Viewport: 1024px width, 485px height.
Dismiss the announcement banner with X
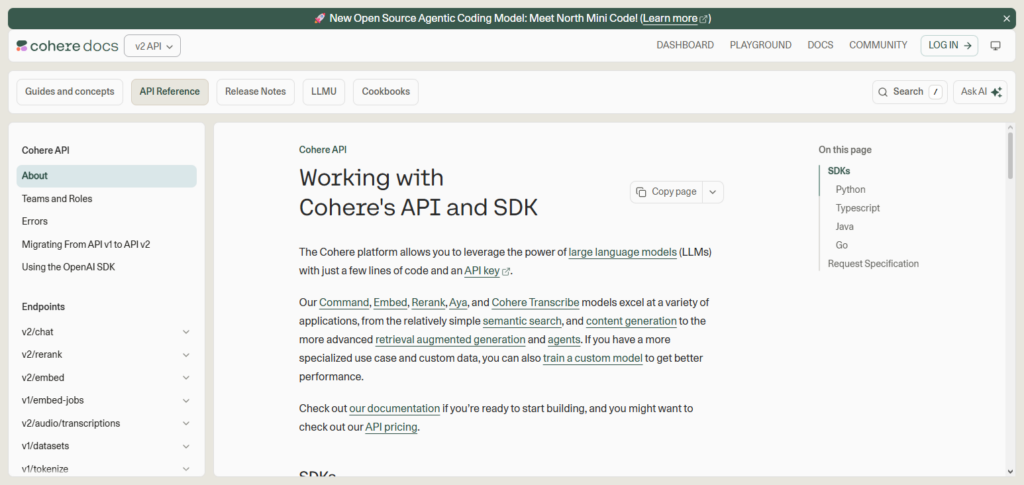click(x=1006, y=18)
